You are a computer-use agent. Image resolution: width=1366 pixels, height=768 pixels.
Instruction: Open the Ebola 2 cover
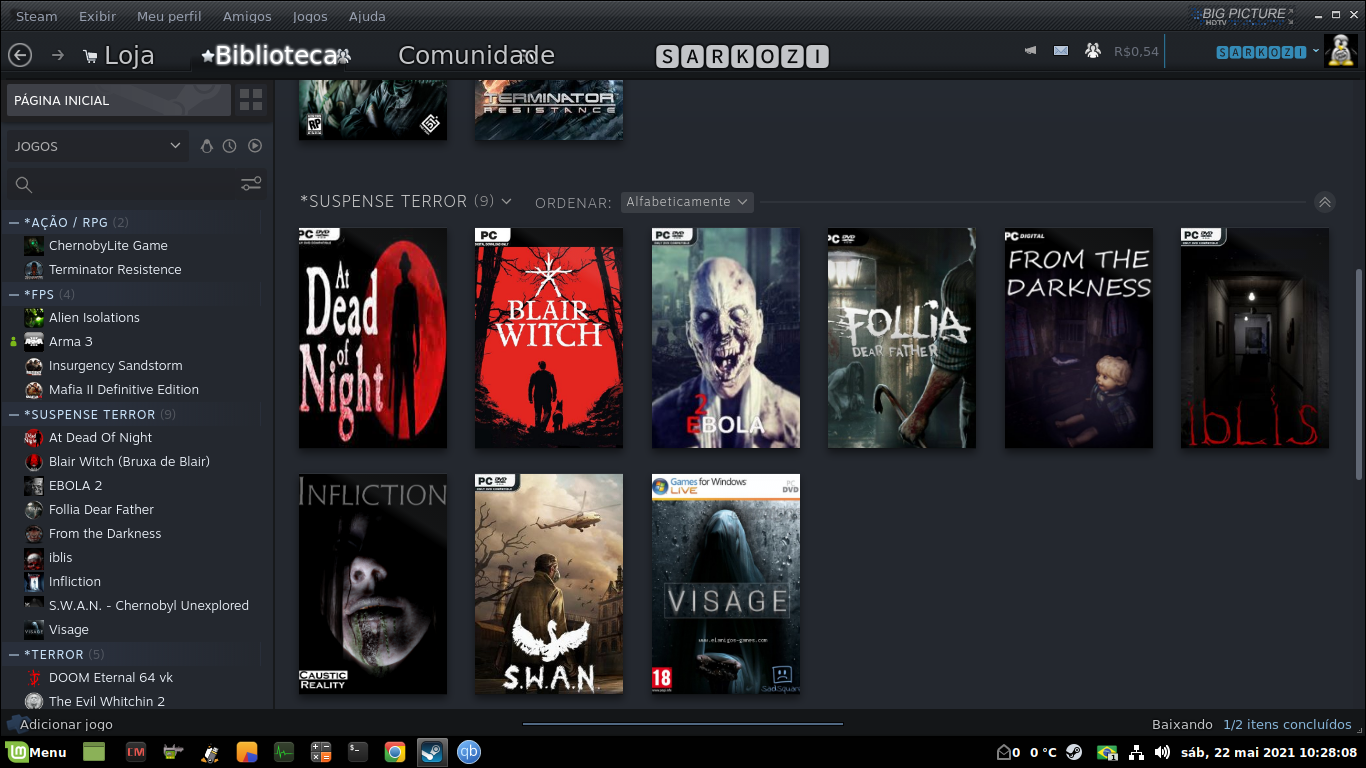coord(726,338)
